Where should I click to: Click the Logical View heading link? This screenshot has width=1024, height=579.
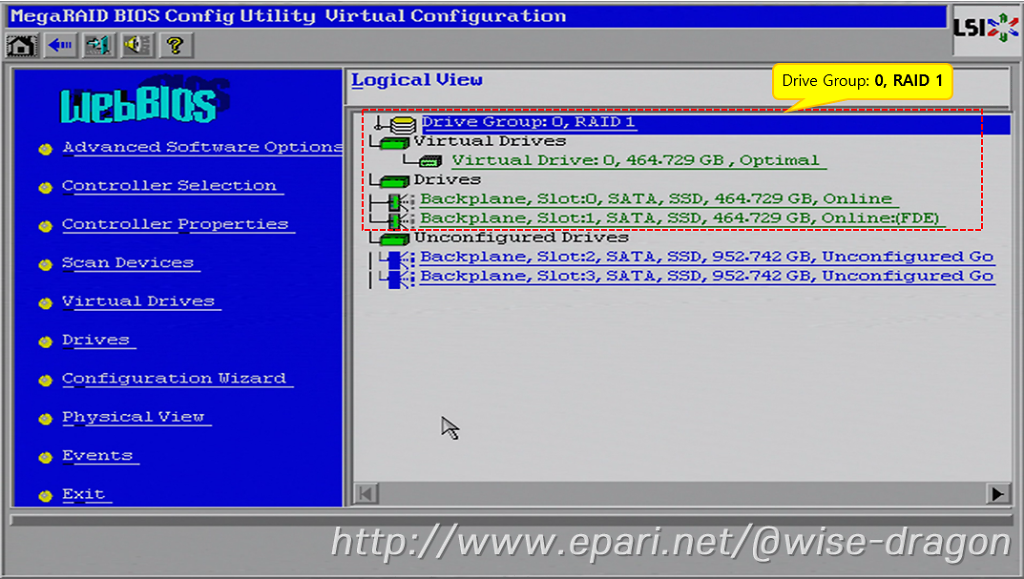417,80
